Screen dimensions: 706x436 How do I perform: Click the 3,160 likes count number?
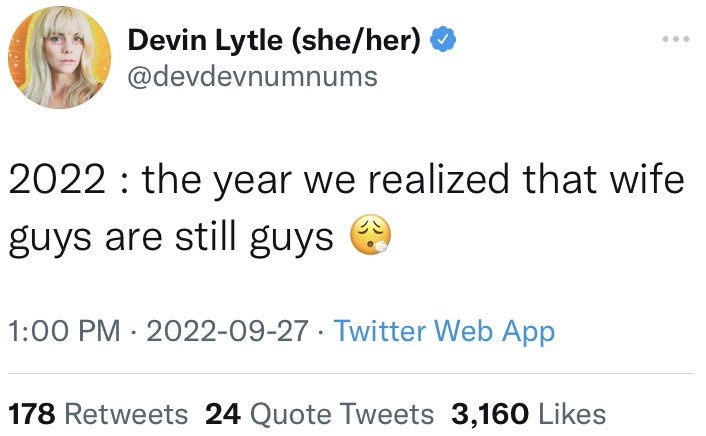click(x=490, y=413)
